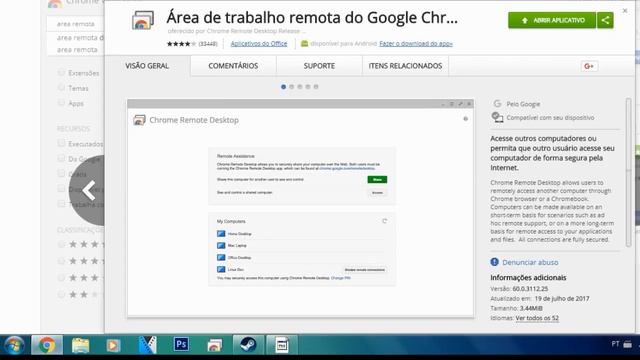Open Google Chrome from the taskbar
The height and width of the screenshot is (360, 640).
47,345
